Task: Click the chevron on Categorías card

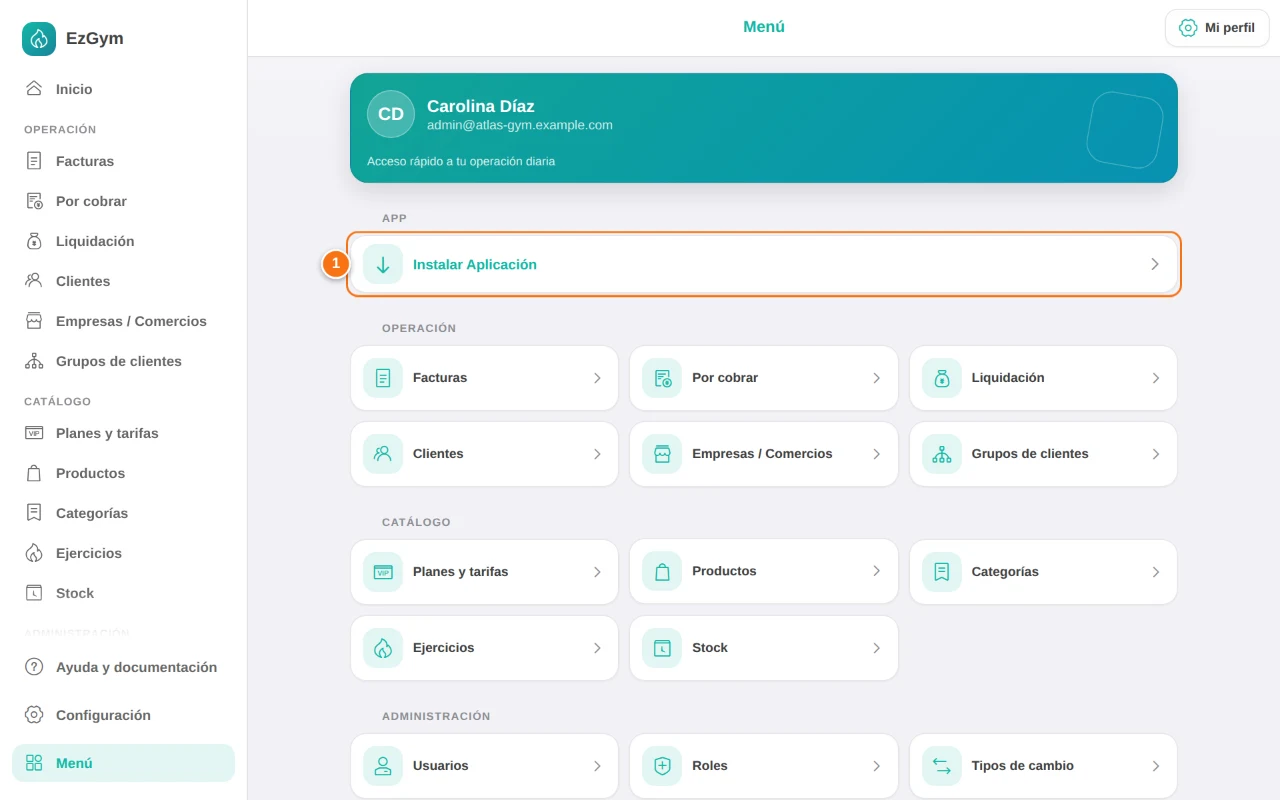Action: (x=1155, y=572)
